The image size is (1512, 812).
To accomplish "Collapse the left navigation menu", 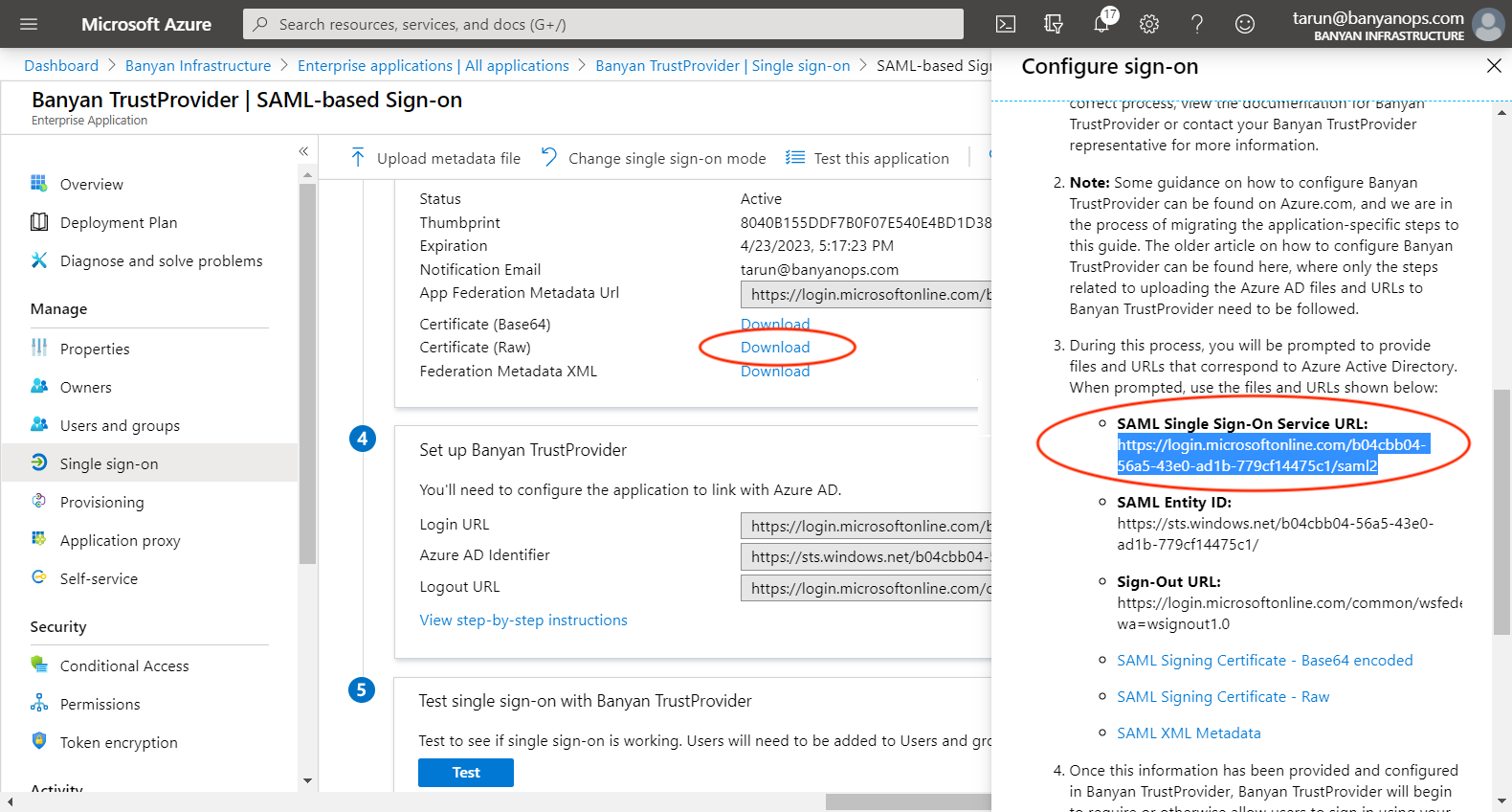I will pyautogui.click(x=303, y=151).
